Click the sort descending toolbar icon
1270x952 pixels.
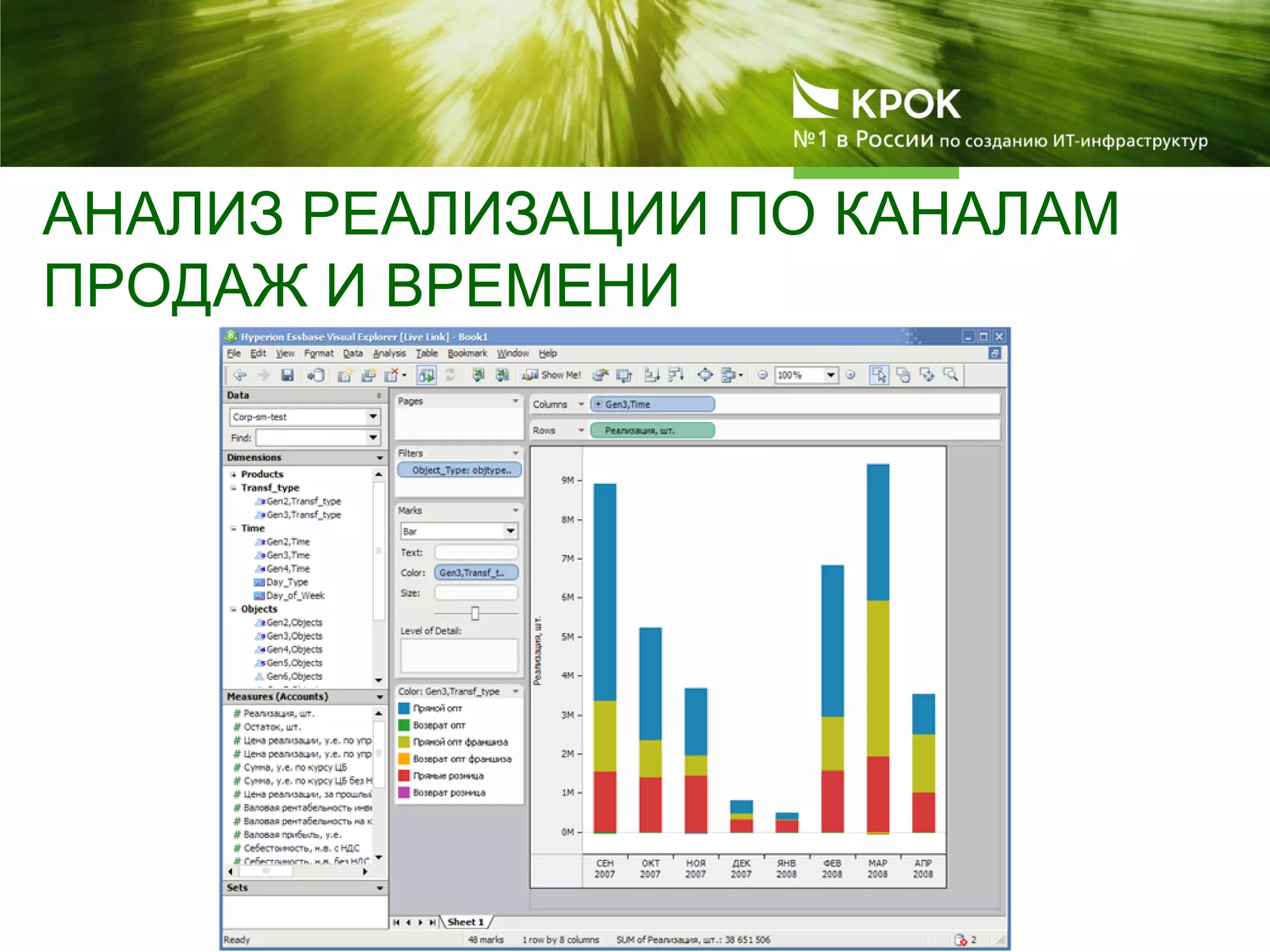[676, 375]
